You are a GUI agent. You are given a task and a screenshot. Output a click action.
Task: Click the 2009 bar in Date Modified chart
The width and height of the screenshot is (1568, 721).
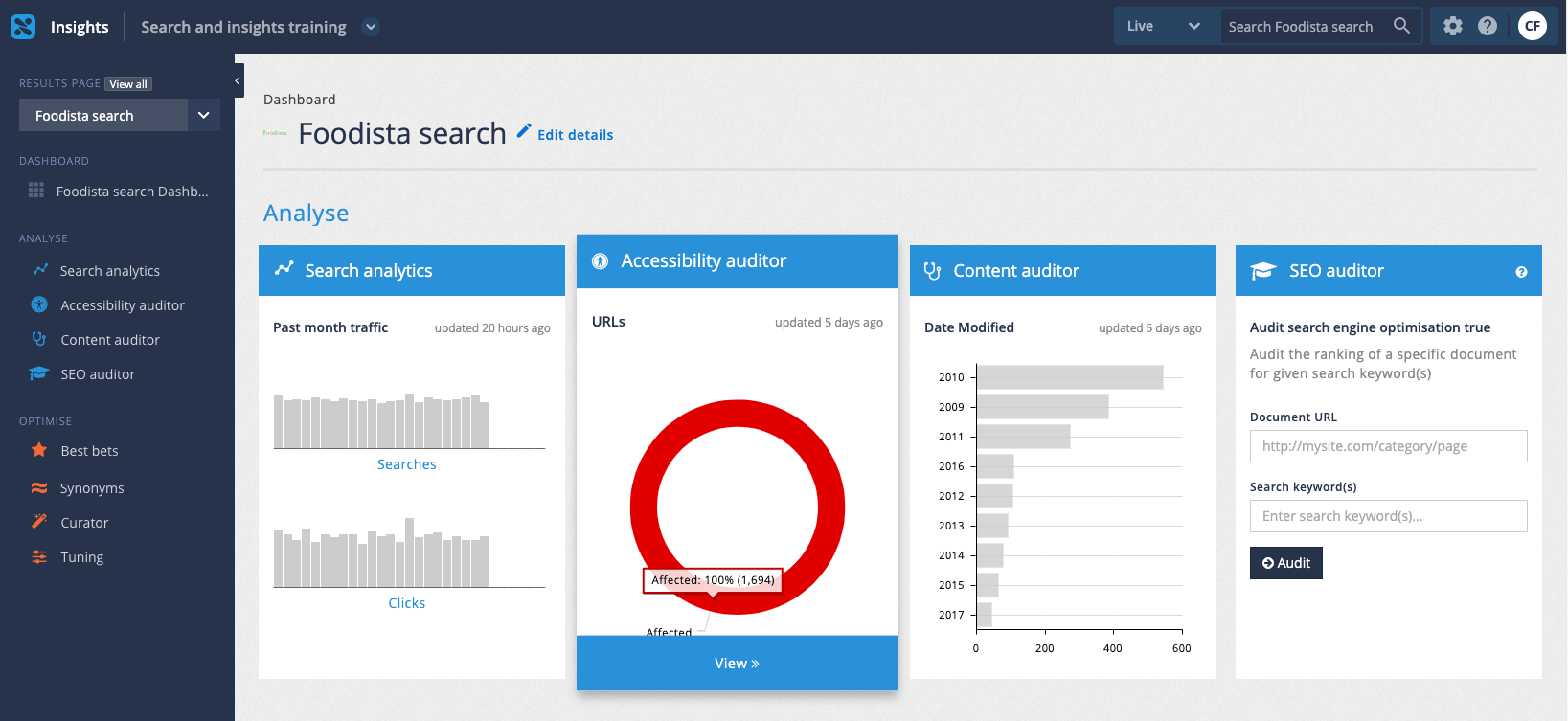tap(1042, 407)
